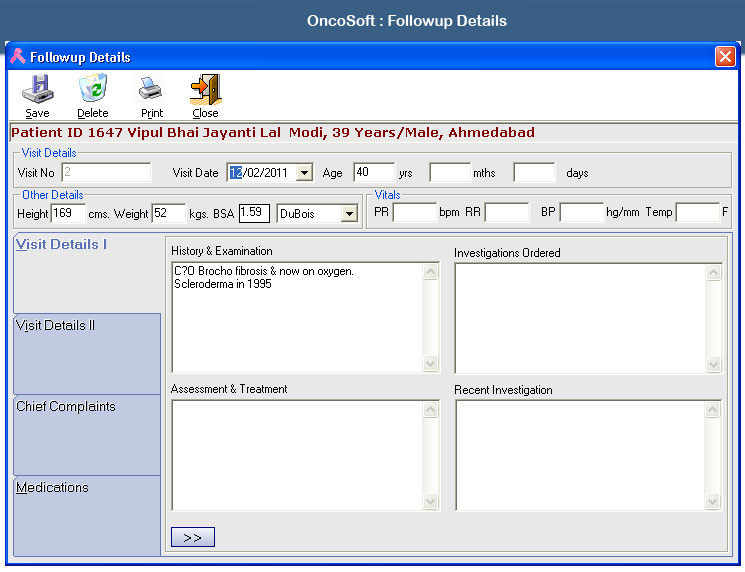Switch to the Visit Details II tab
Screen dimensions: 745x572
coord(87,353)
